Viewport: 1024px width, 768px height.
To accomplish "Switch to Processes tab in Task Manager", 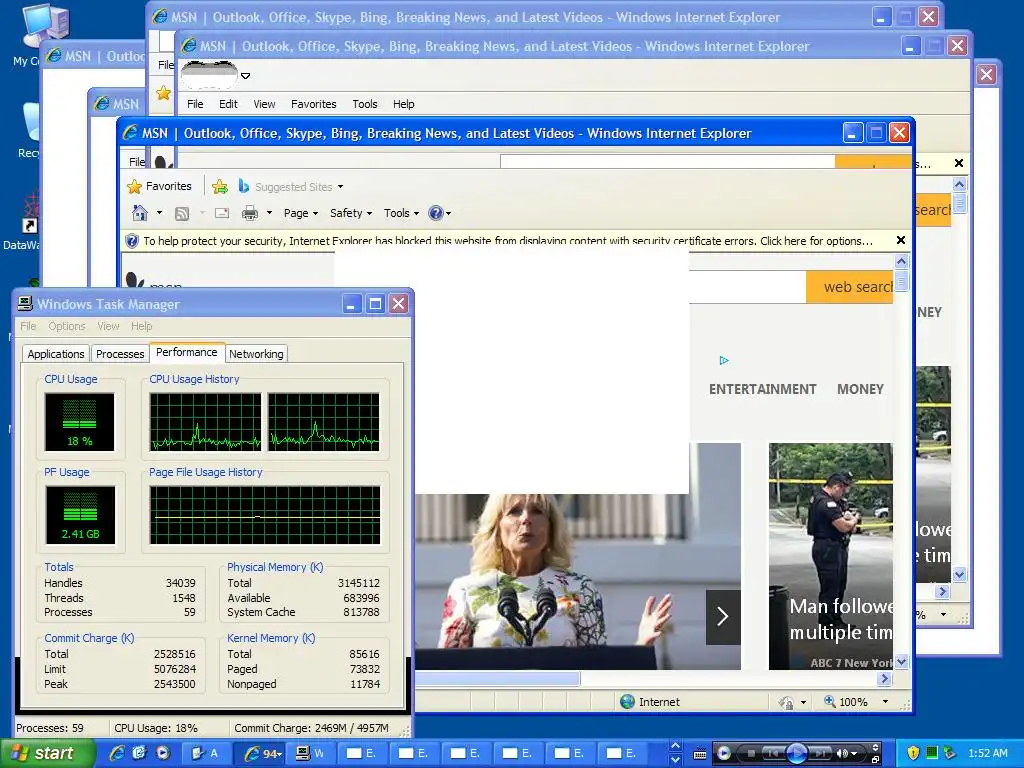I will [120, 354].
